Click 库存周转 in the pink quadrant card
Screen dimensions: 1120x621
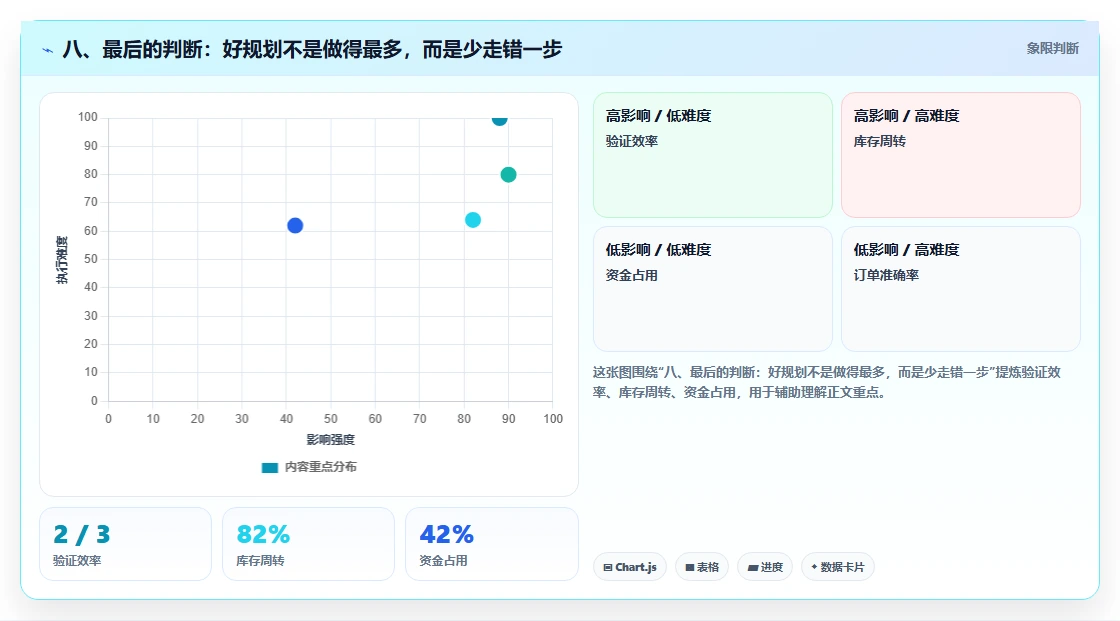tap(880, 141)
